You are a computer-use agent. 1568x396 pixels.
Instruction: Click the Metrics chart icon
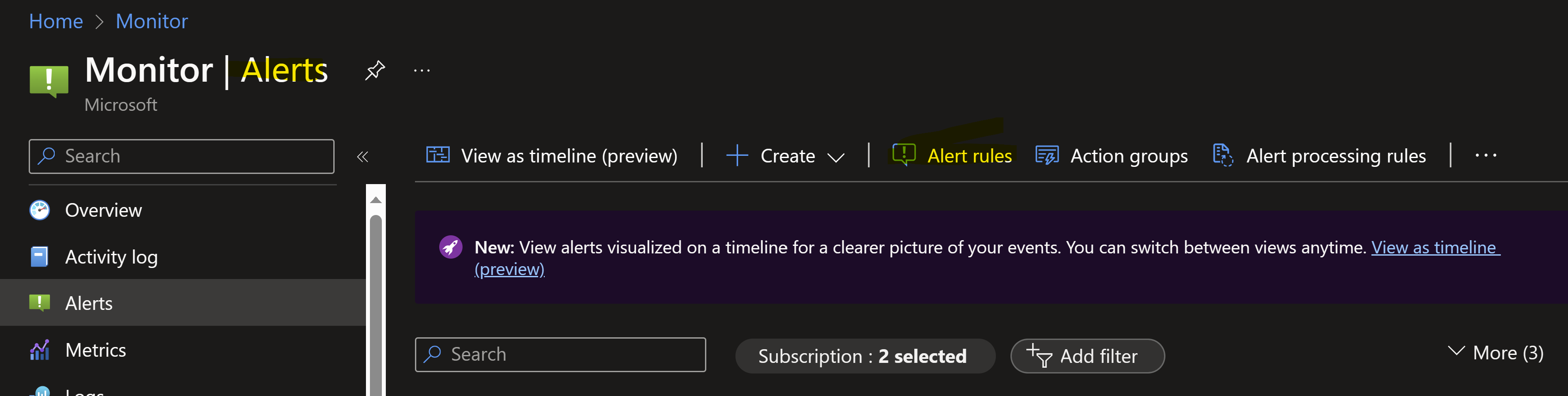click(x=40, y=350)
